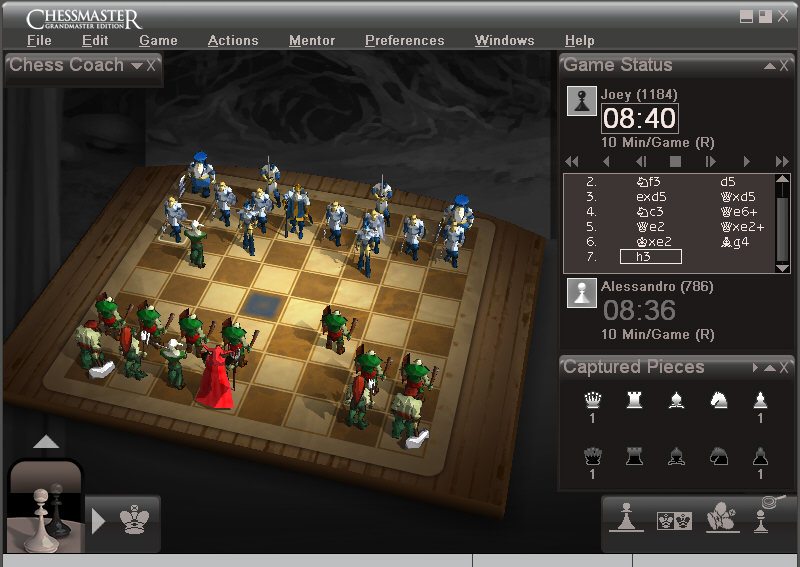Click the highlighted blue board square
The height and width of the screenshot is (567, 800).
click(x=262, y=305)
